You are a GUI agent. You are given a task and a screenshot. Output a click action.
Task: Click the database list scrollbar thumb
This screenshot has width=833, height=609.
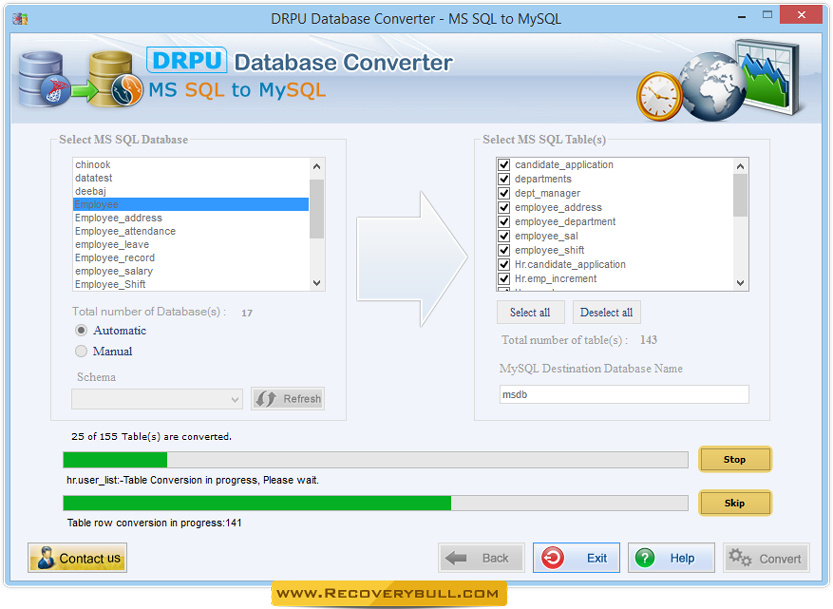pyautogui.click(x=317, y=209)
